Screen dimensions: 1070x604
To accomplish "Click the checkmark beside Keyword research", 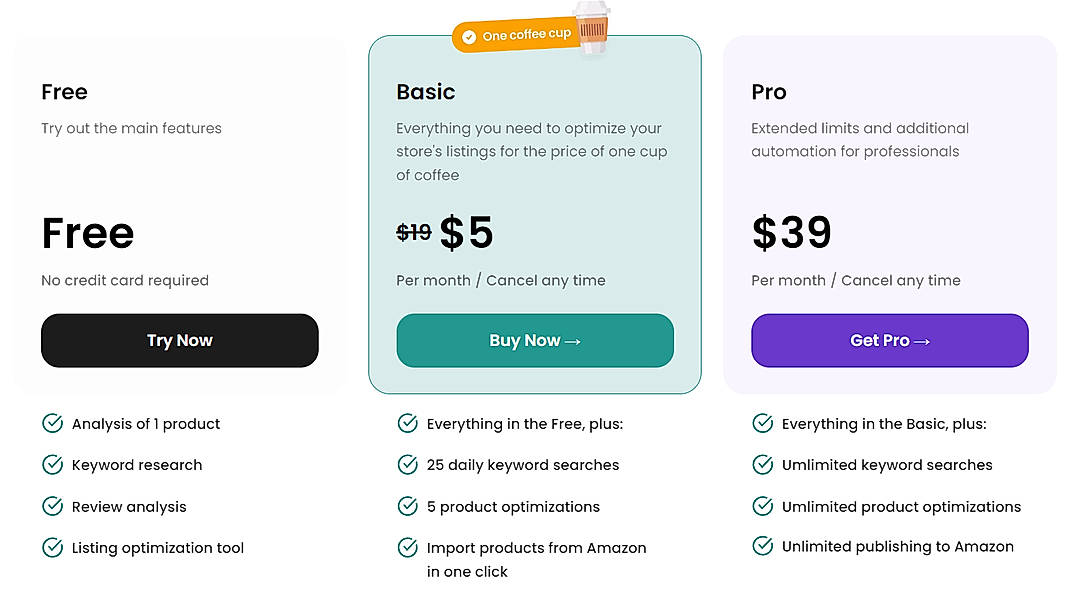I will (x=52, y=465).
